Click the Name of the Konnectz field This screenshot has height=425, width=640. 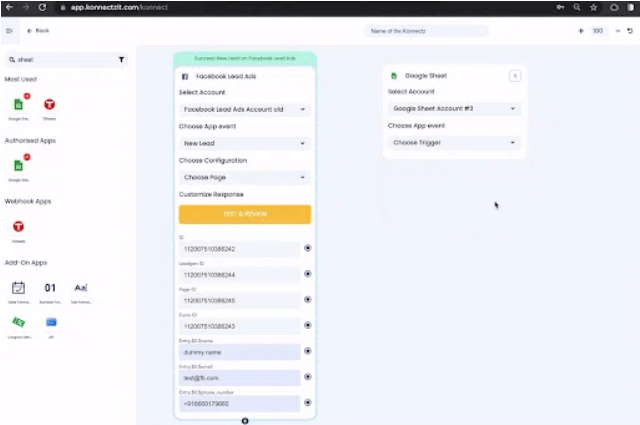coord(426,31)
